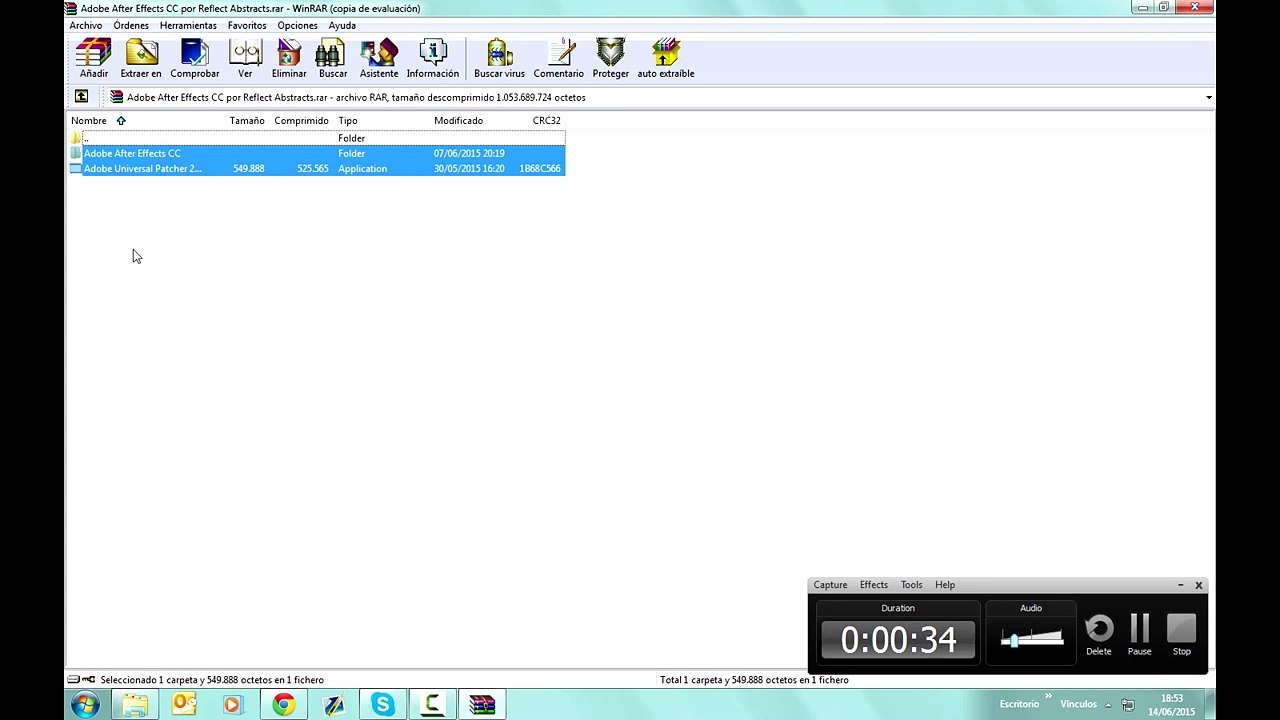The width and height of the screenshot is (1280, 720).
Task: Click the Proteger toolbar icon
Action: pyautogui.click(x=610, y=59)
